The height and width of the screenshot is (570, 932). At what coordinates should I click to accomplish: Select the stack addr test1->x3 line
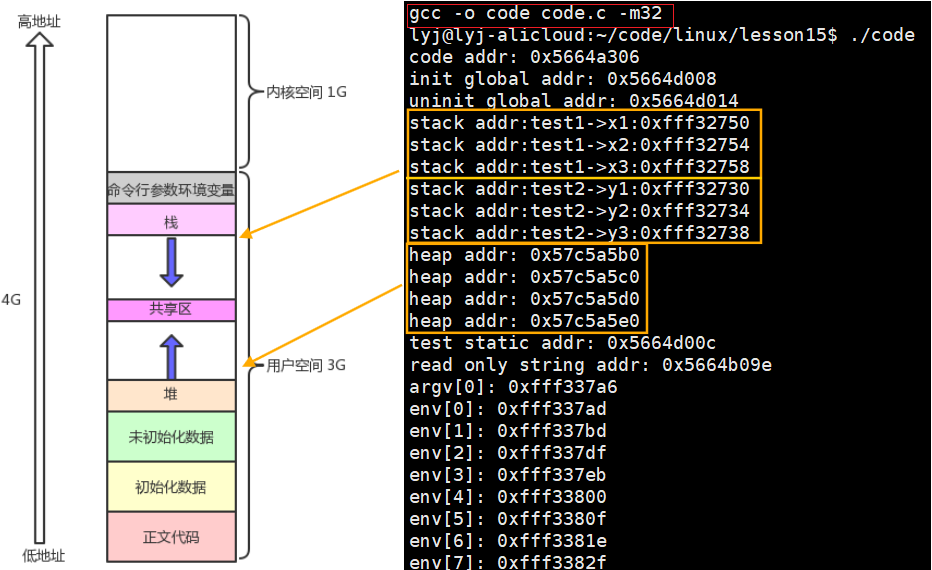tap(580, 167)
